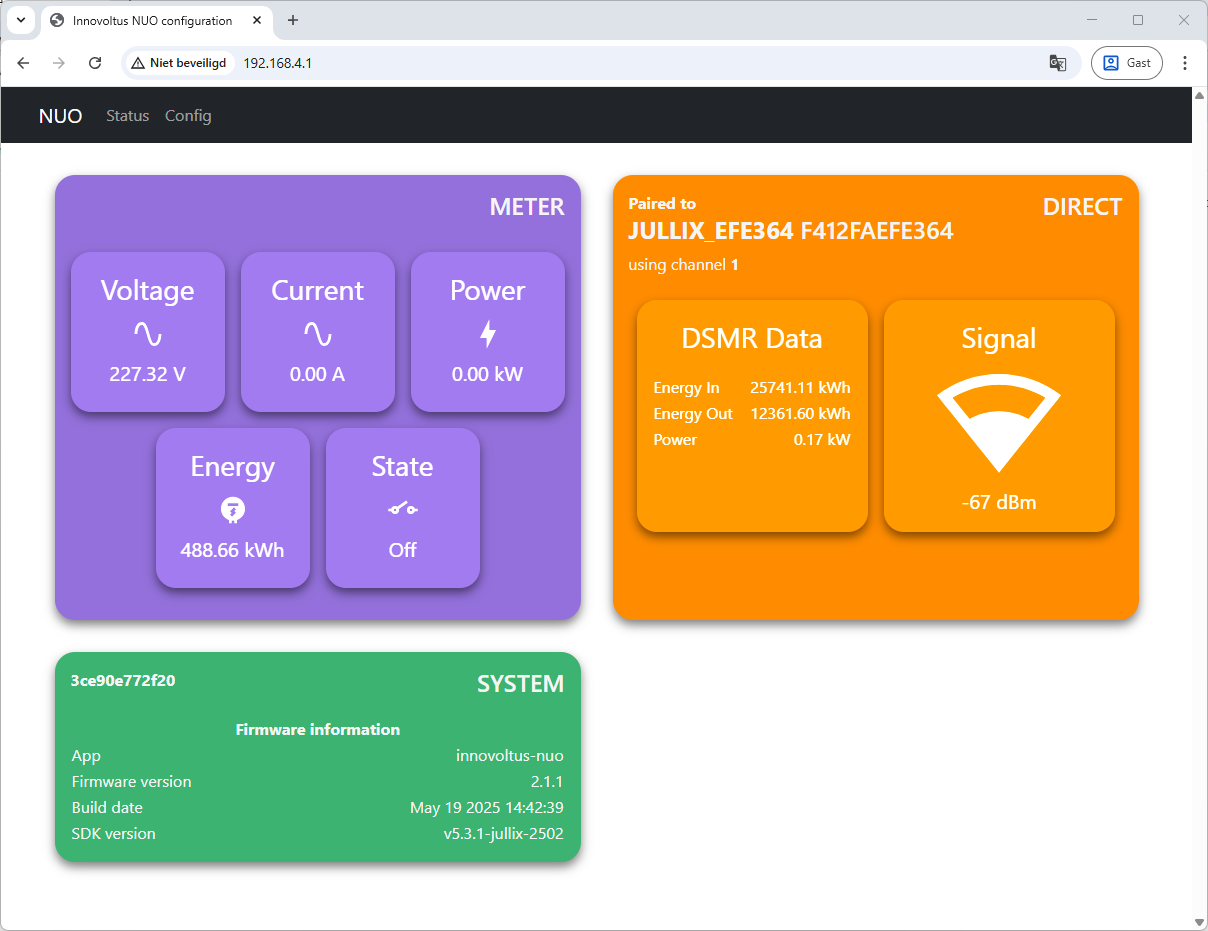Reload the page with the refresh button
Image resolution: width=1208 pixels, height=931 pixels.
[95, 63]
